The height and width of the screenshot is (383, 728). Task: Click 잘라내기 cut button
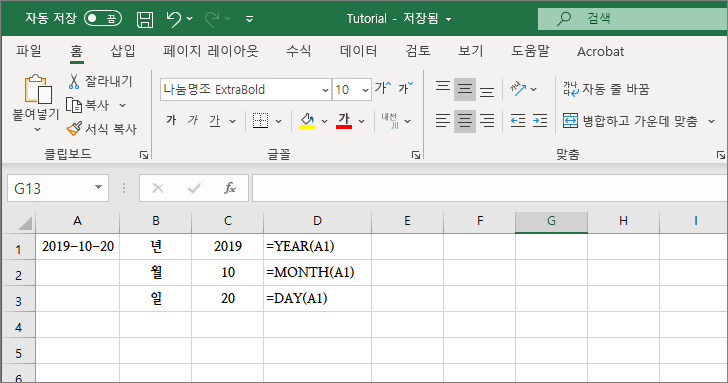(x=100, y=81)
